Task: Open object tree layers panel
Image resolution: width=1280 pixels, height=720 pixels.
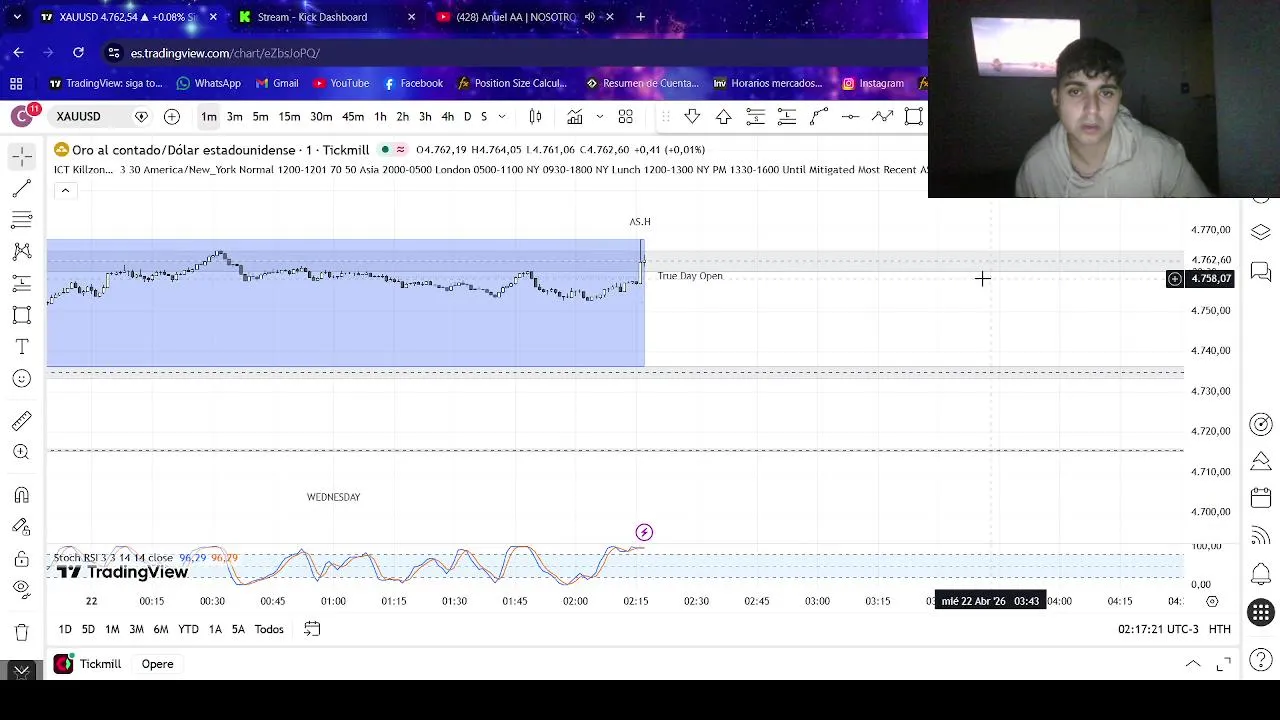Action: pyautogui.click(x=1261, y=232)
